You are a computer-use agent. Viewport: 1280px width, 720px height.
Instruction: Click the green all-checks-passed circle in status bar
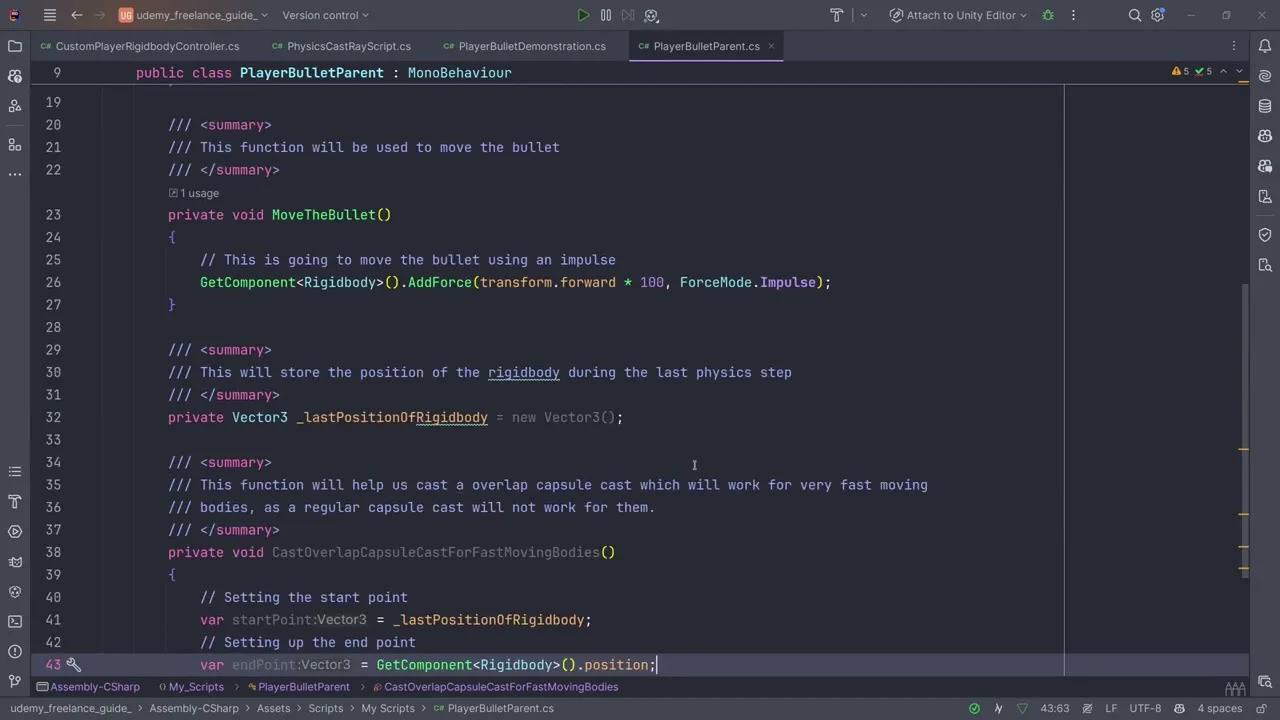975,708
